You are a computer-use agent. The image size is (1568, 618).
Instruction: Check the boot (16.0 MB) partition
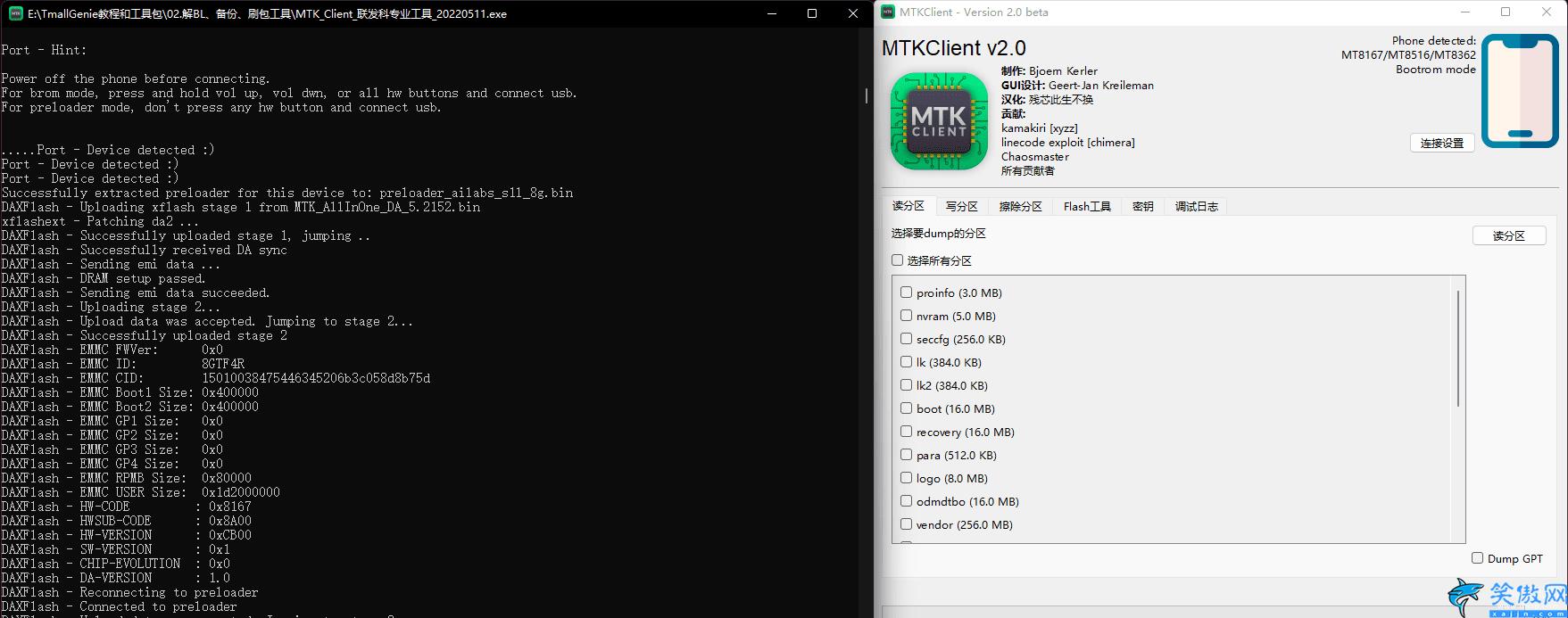[907, 408]
